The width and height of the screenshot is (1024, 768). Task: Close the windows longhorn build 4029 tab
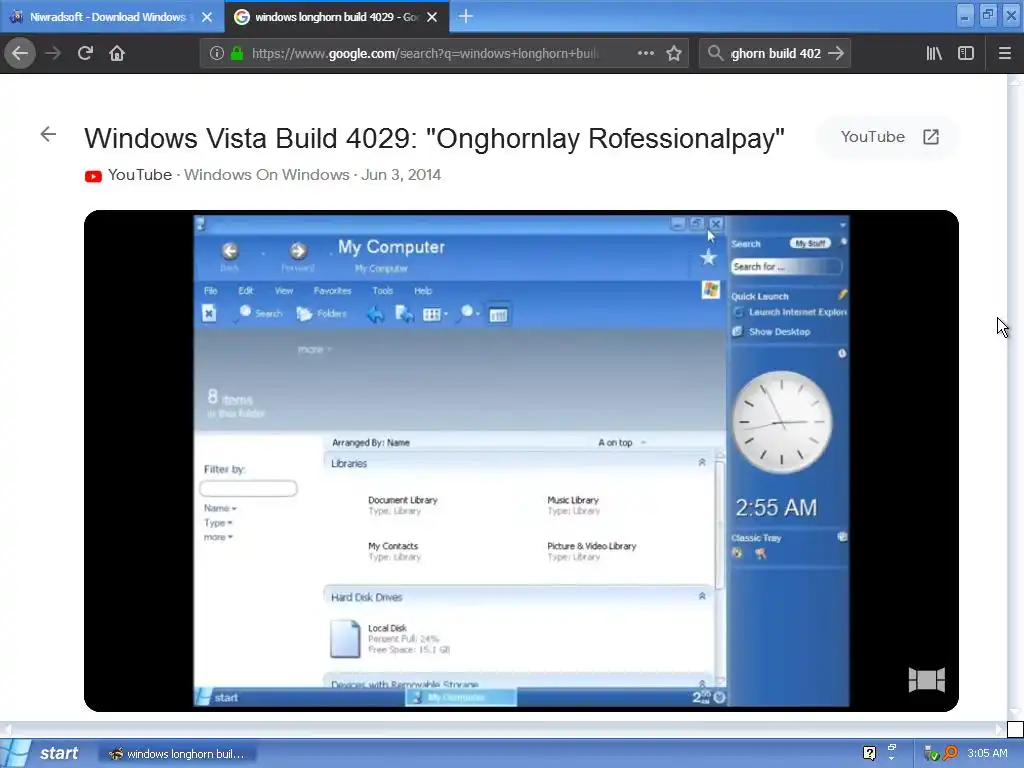tap(432, 17)
